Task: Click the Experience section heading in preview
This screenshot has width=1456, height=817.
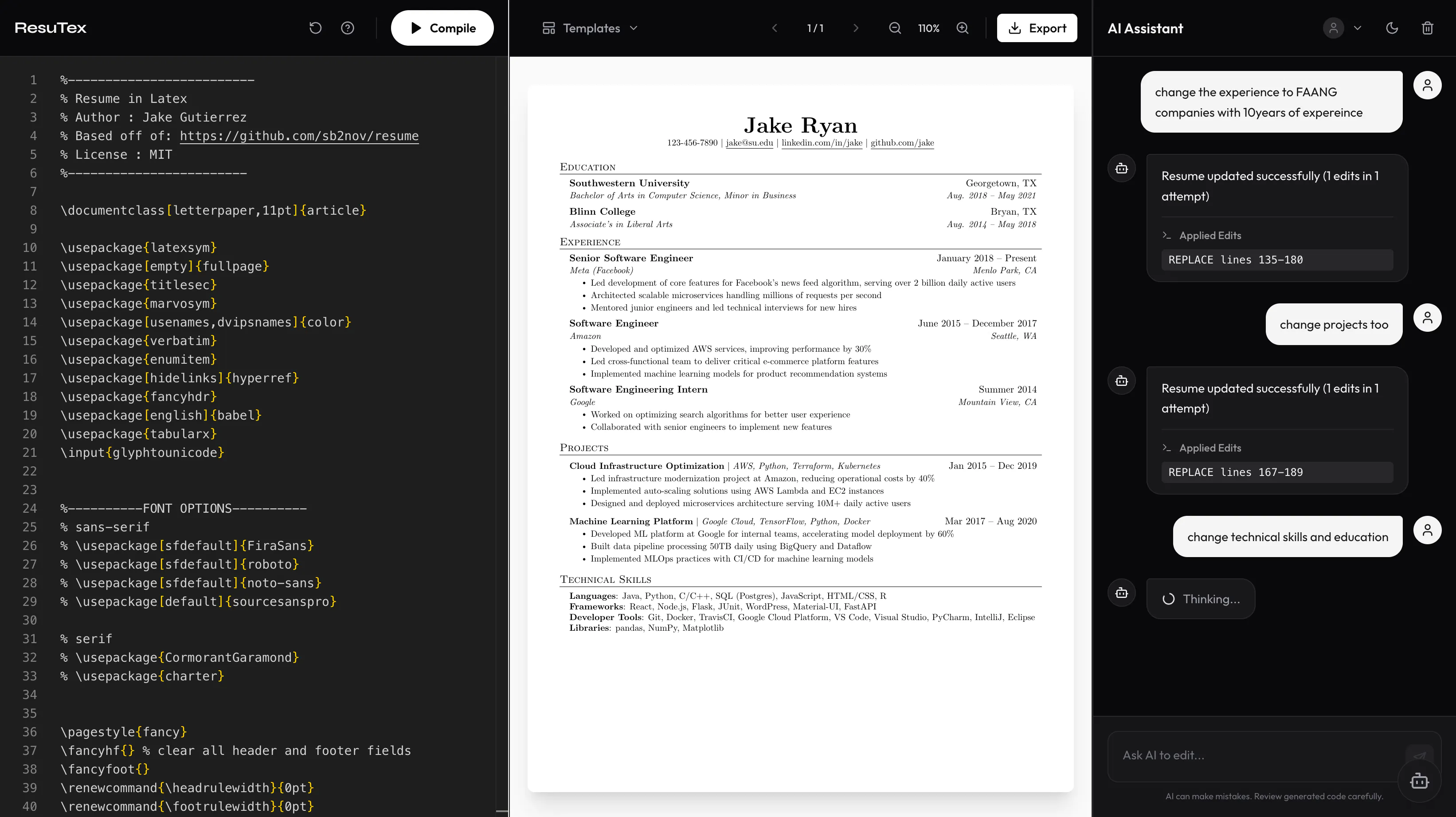Action: point(590,242)
